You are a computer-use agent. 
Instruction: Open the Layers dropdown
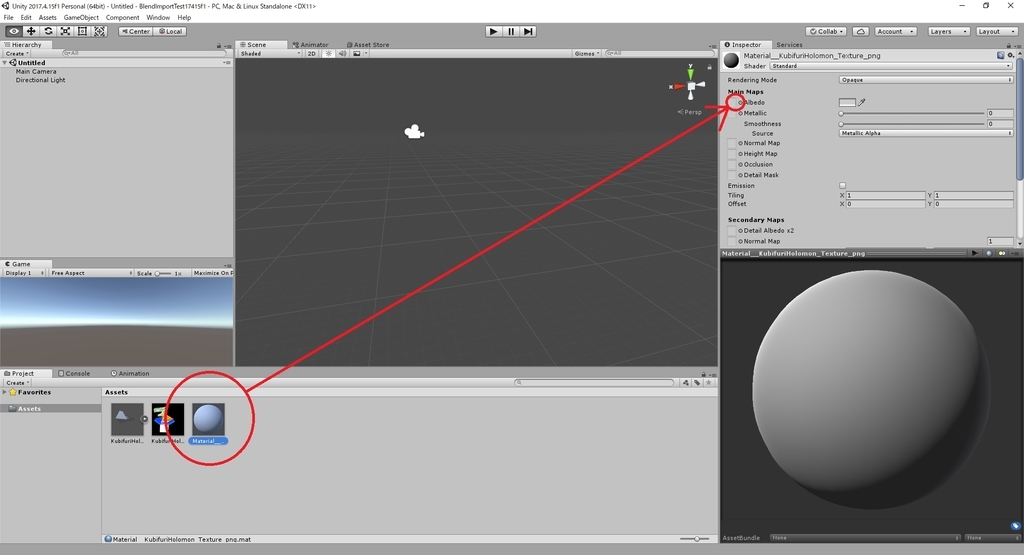coord(948,31)
